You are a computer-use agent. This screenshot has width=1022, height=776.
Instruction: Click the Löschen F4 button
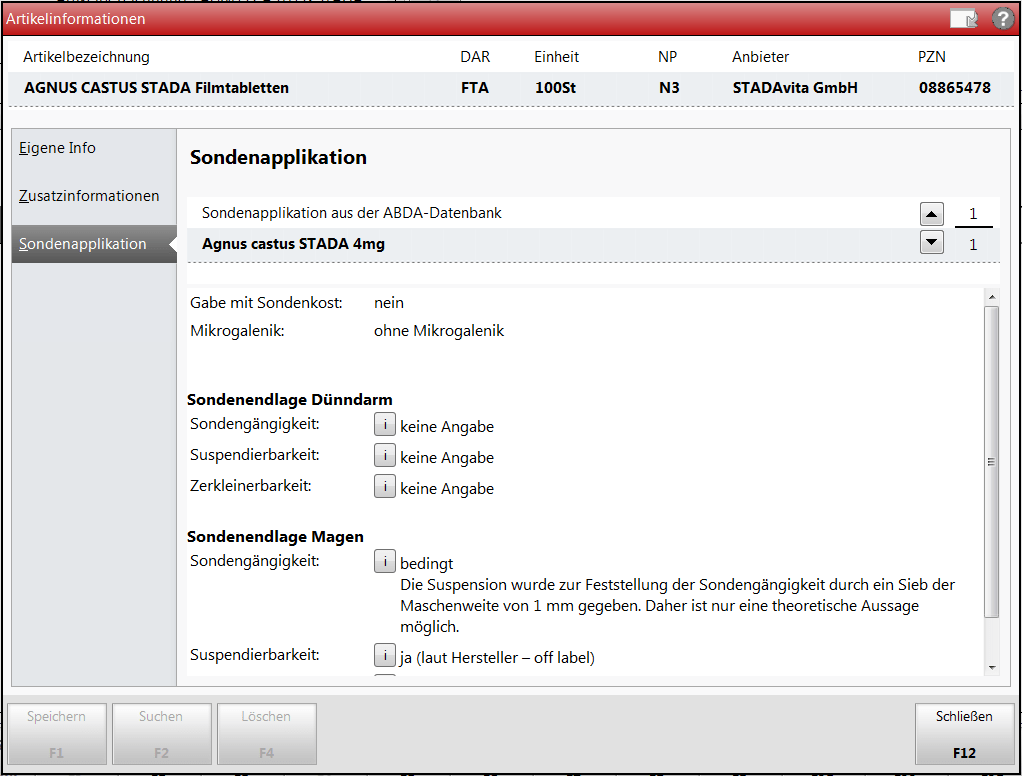pyautogui.click(x=267, y=734)
